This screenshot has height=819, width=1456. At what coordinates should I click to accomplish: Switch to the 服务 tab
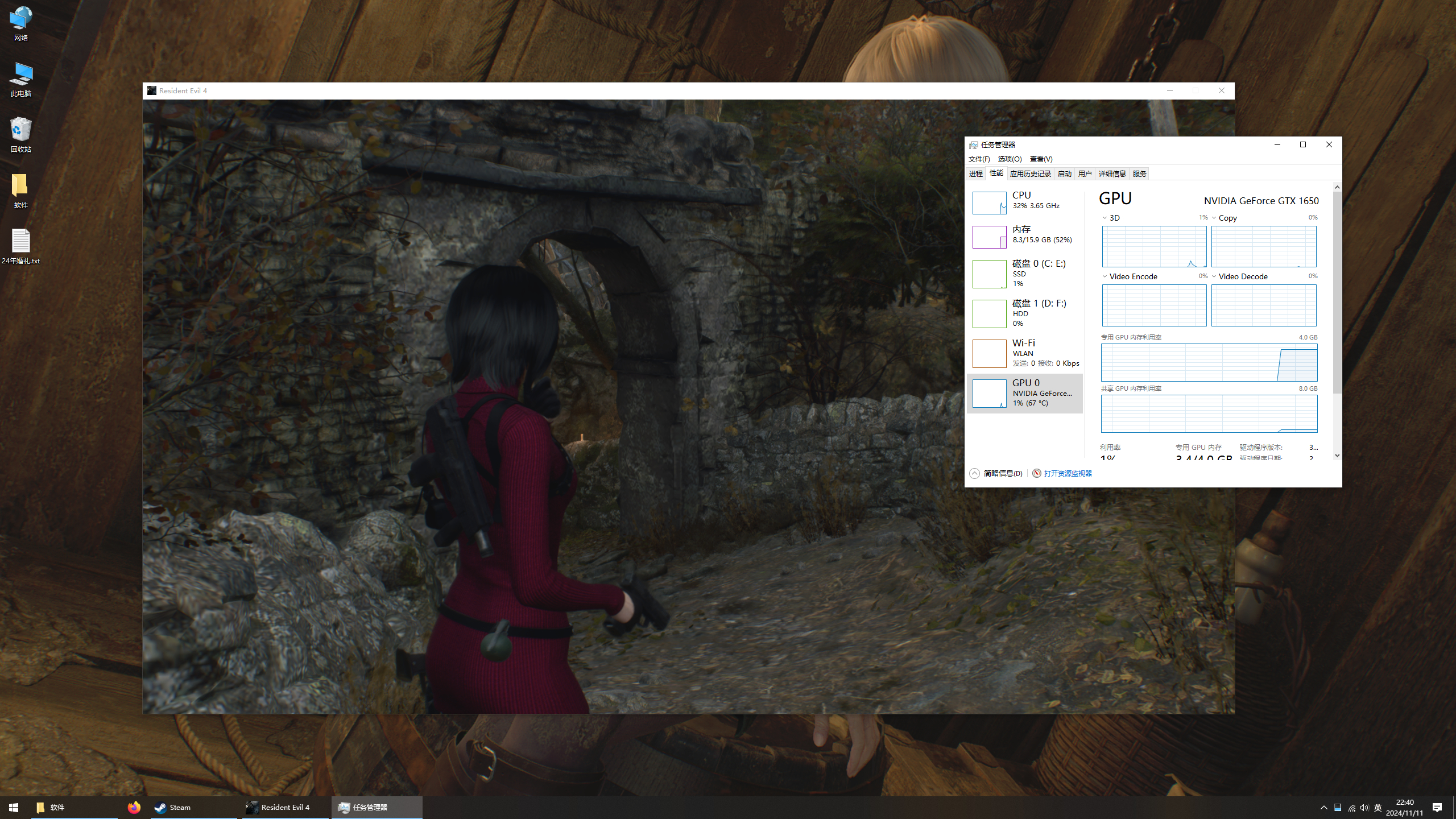point(1139,174)
